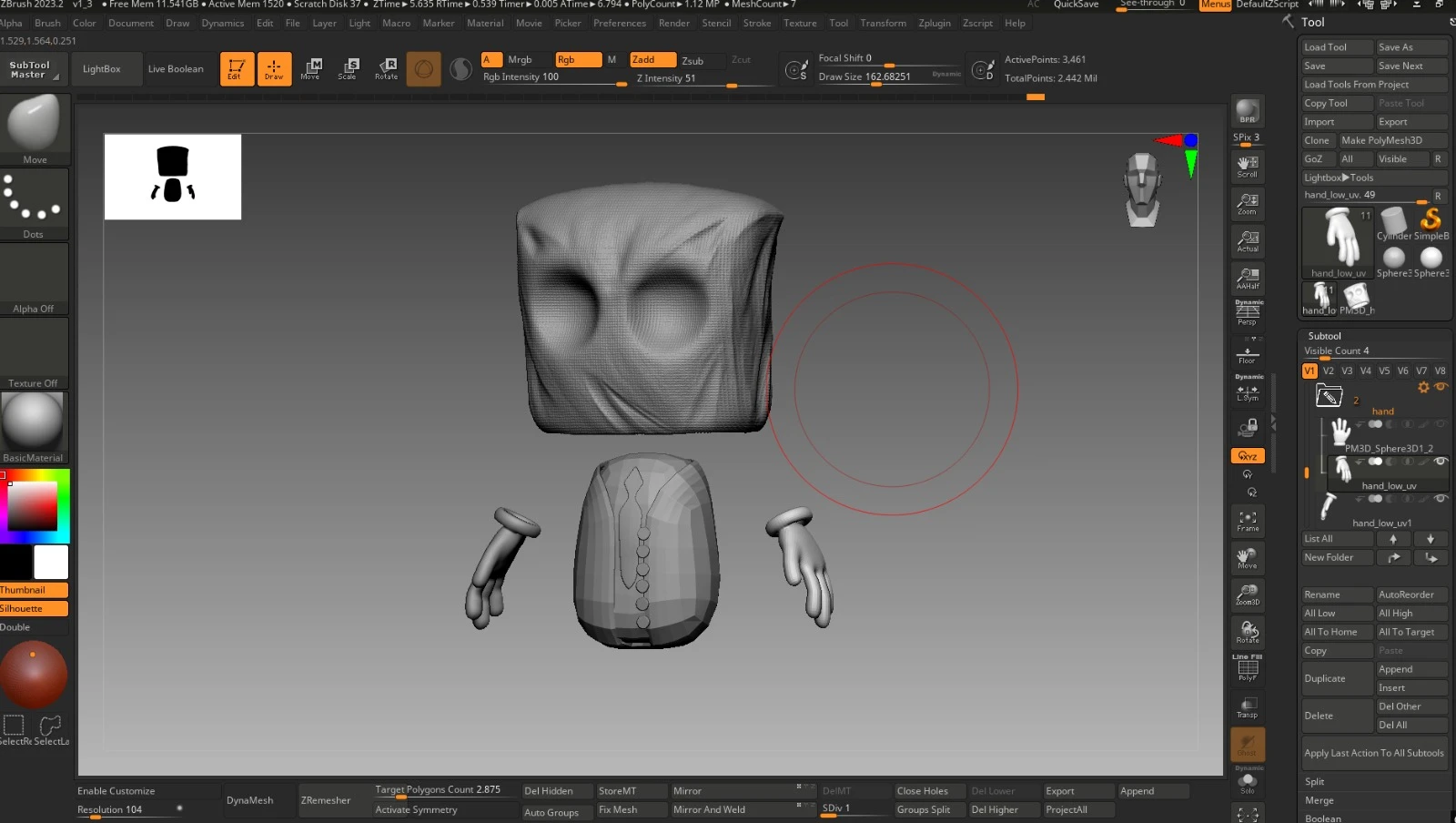The height and width of the screenshot is (823, 1456).
Task: Toggle the Persp perspective button
Action: click(1247, 314)
